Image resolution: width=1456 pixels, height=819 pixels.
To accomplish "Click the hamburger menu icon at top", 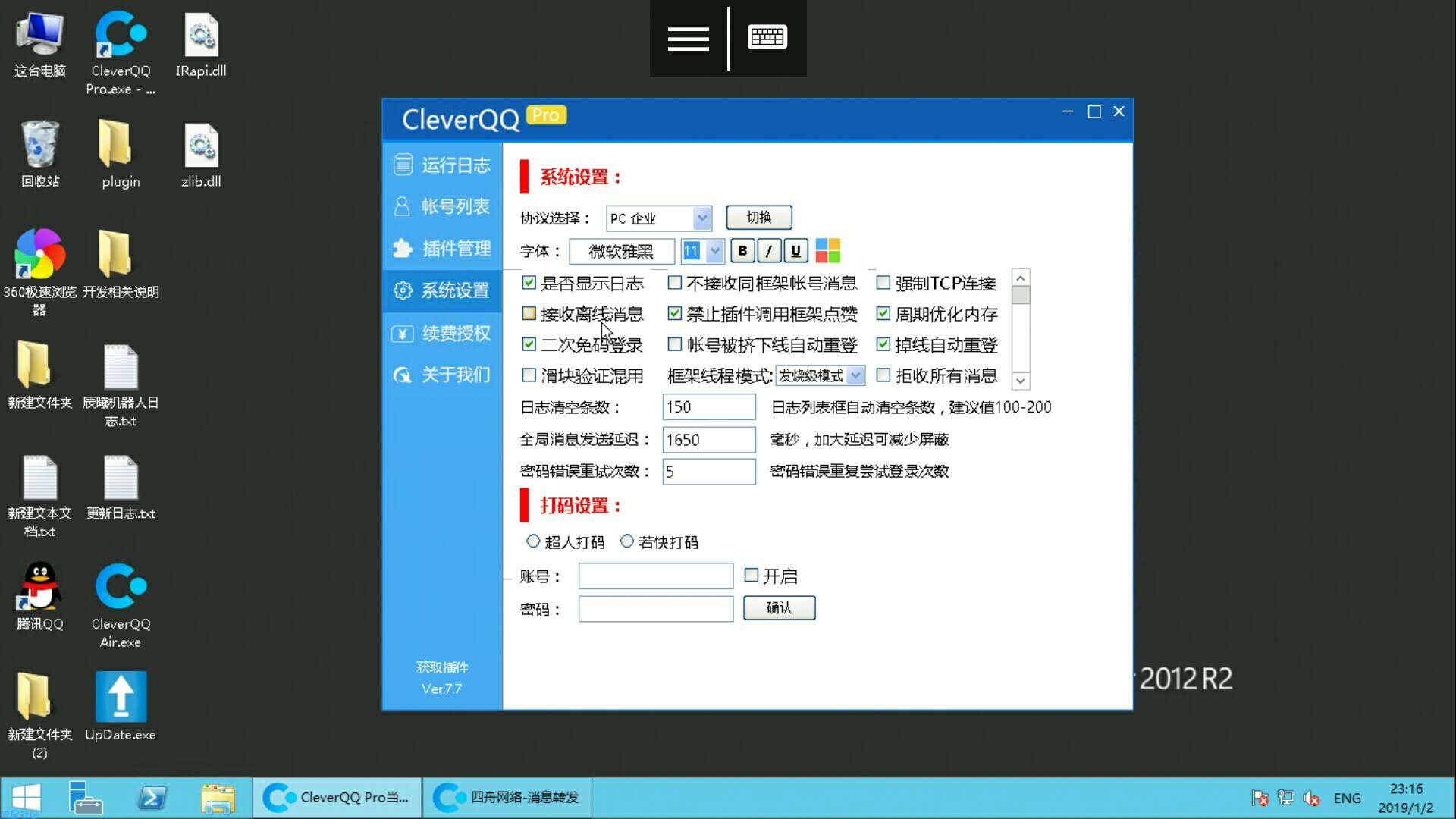I will (x=688, y=38).
